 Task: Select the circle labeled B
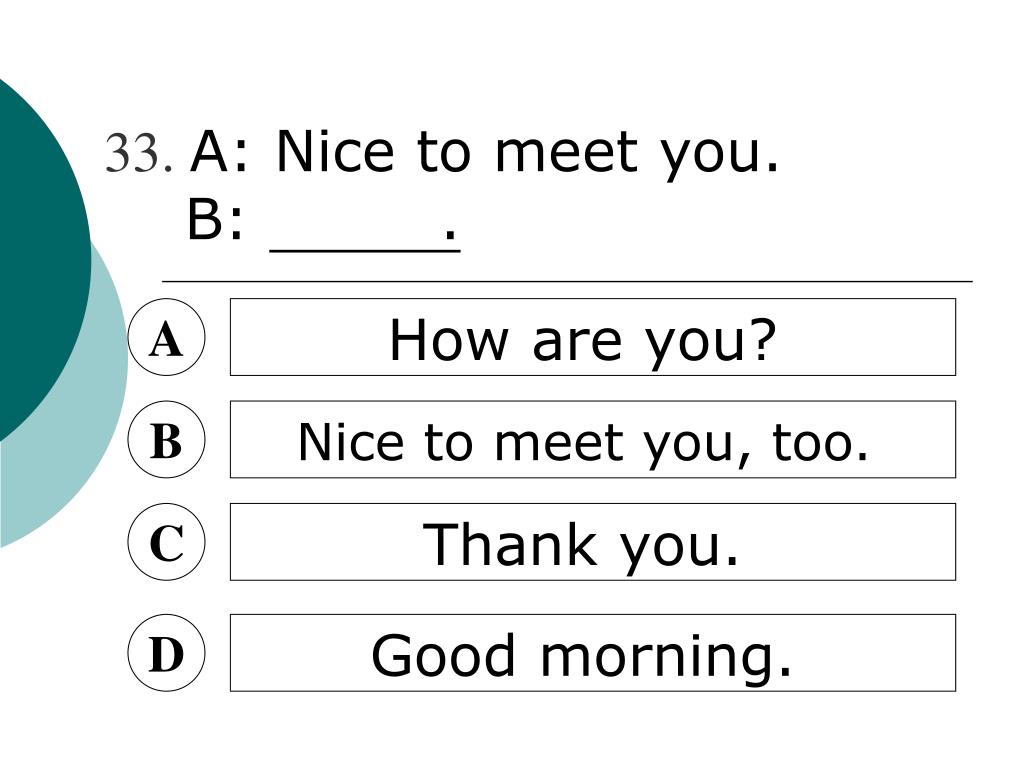pos(167,440)
